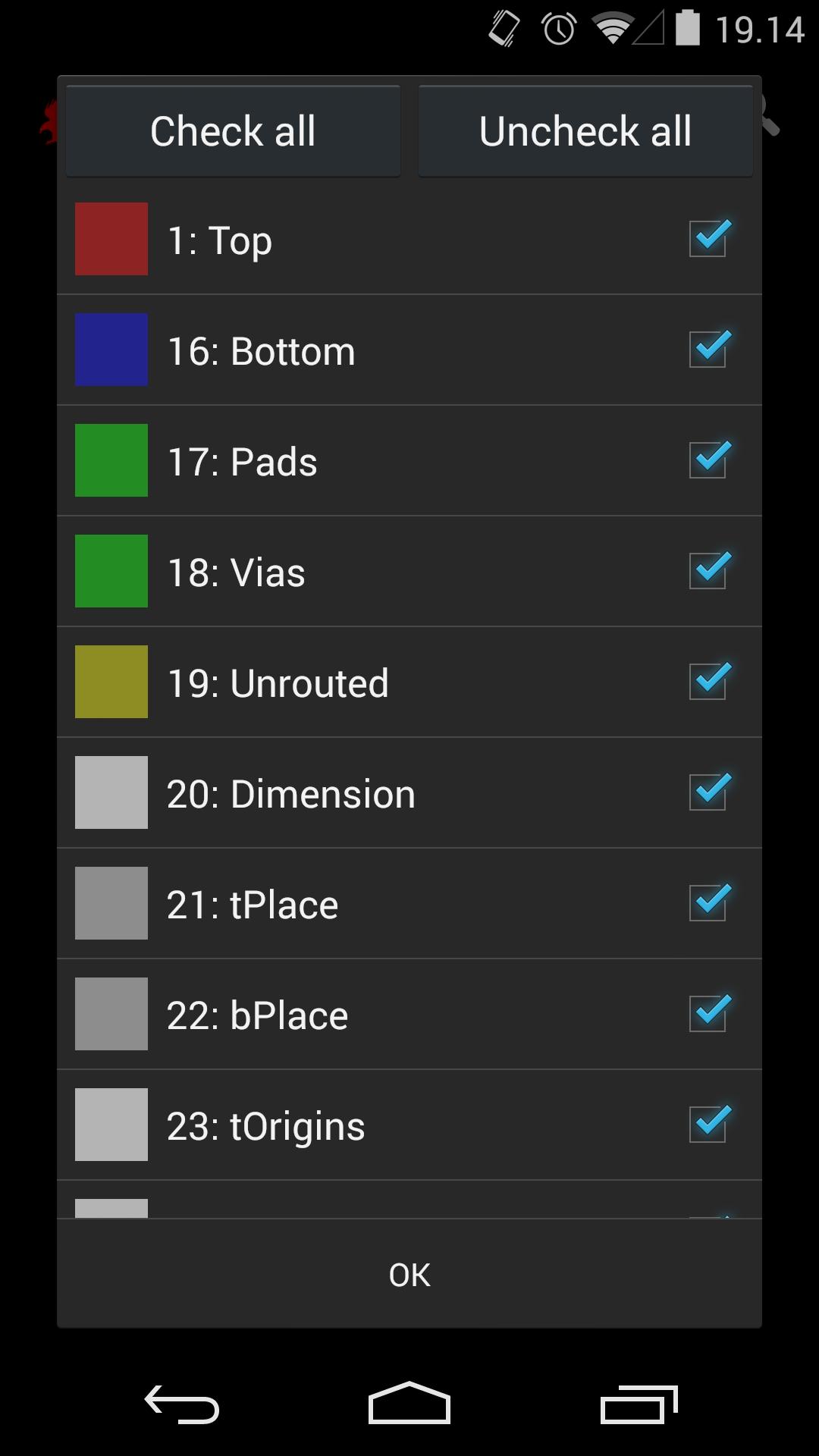Click the olive Unrouted layer color swatch
The width and height of the screenshot is (819, 1456).
(111, 682)
